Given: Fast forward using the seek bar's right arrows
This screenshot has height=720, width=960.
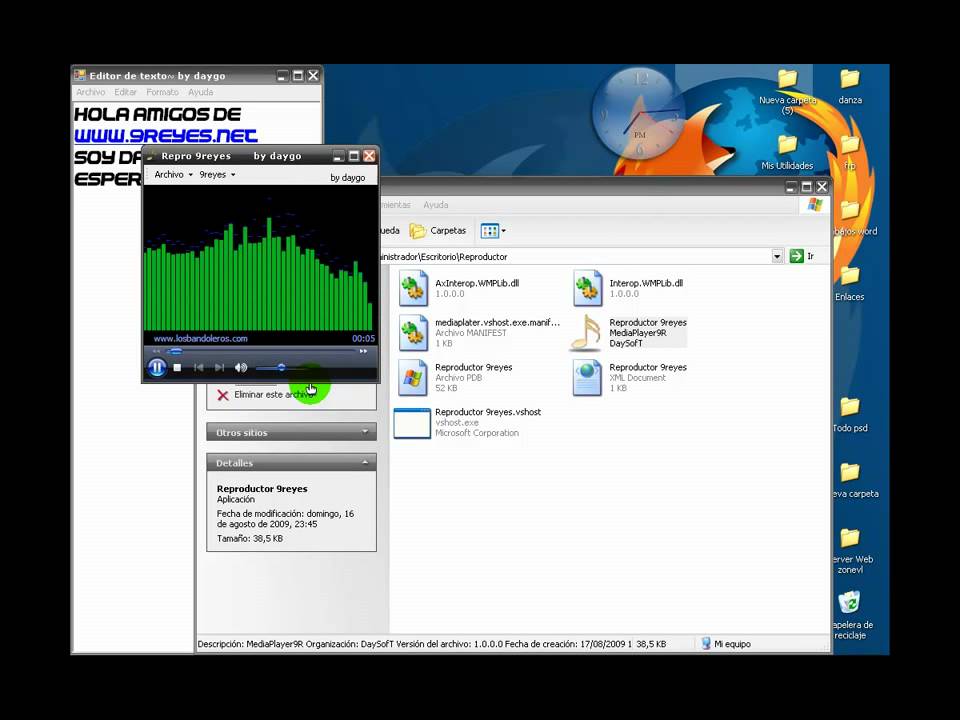Looking at the screenshot, I should pyautogui.click(x=364, y=351).
